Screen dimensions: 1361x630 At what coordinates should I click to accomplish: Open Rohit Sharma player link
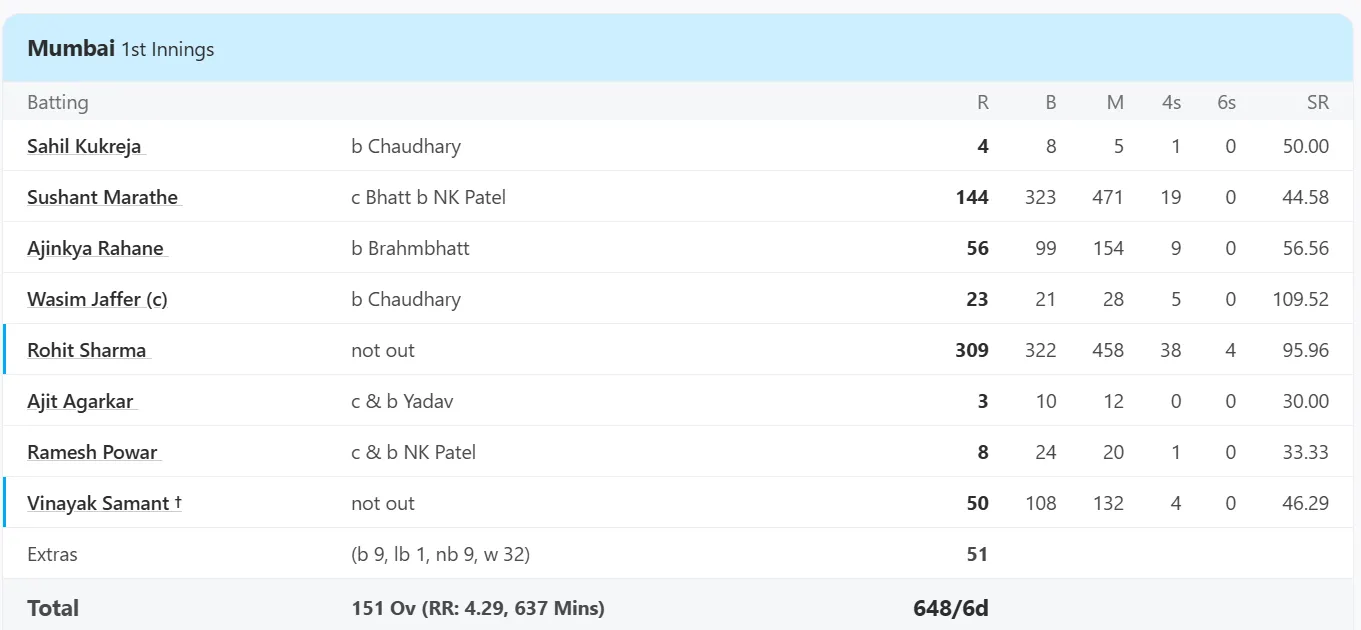coord(87,350)
